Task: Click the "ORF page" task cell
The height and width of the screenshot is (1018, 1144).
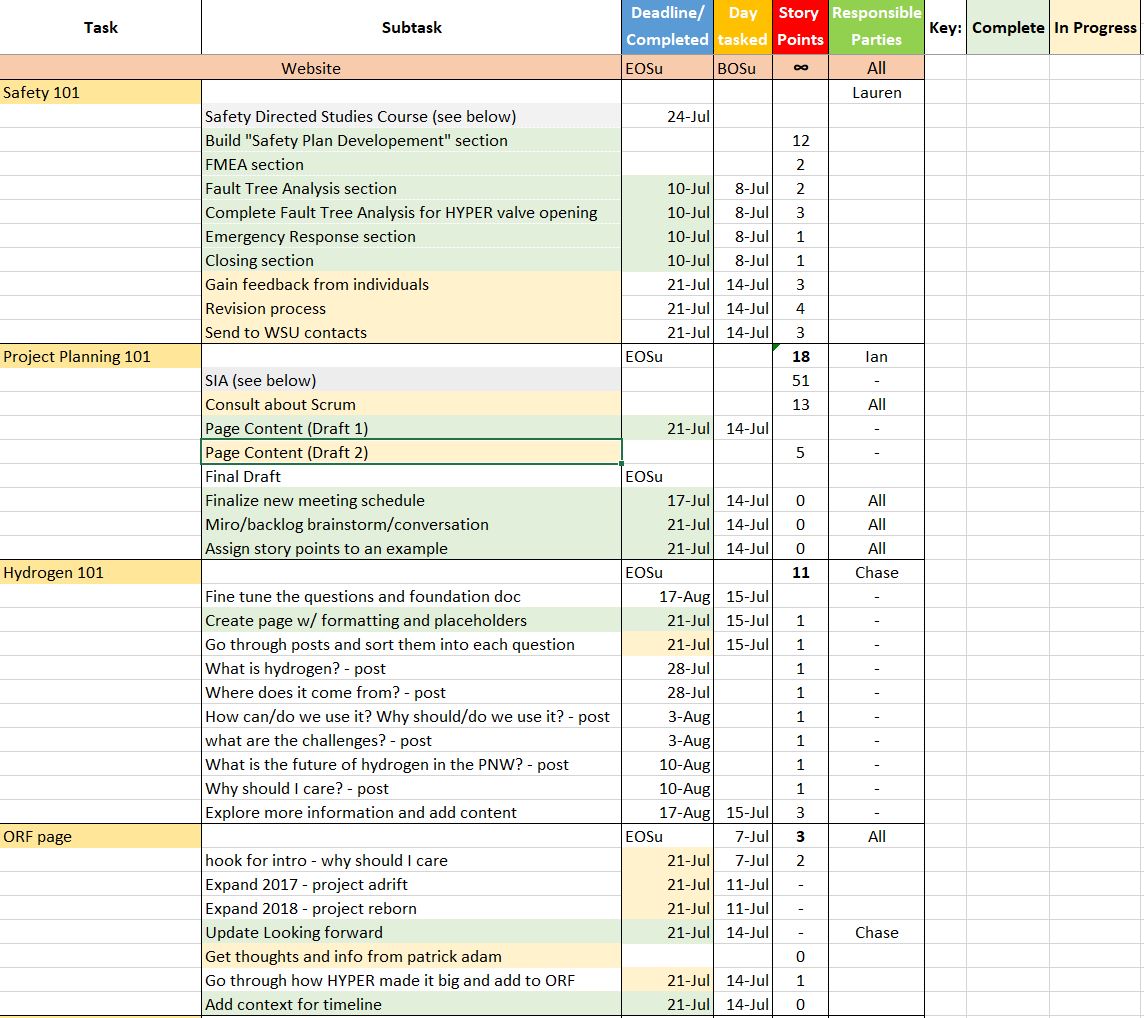Action: pos(100,837)
